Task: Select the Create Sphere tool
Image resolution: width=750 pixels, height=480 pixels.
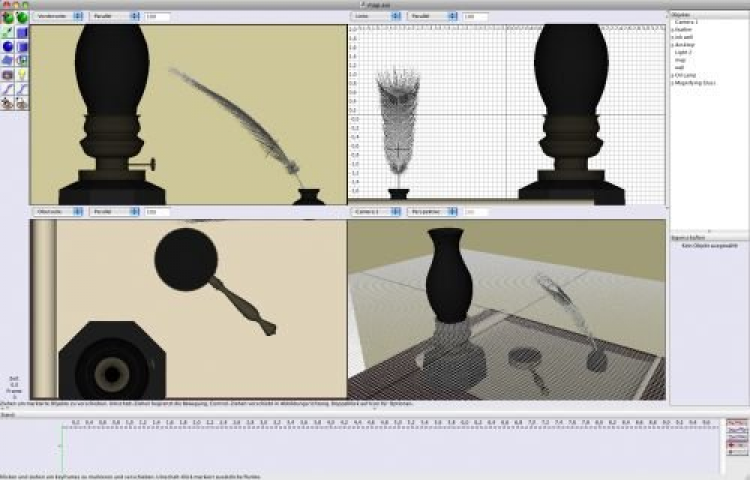Action: point(8,46)
